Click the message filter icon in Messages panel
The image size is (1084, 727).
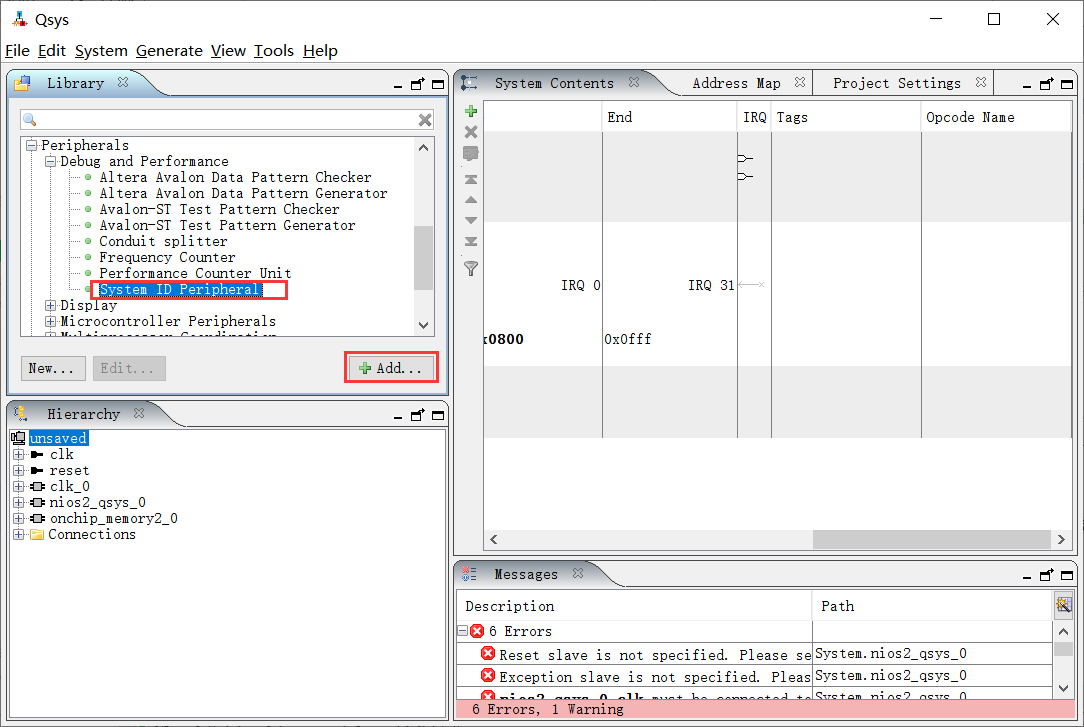[1063, 605]
